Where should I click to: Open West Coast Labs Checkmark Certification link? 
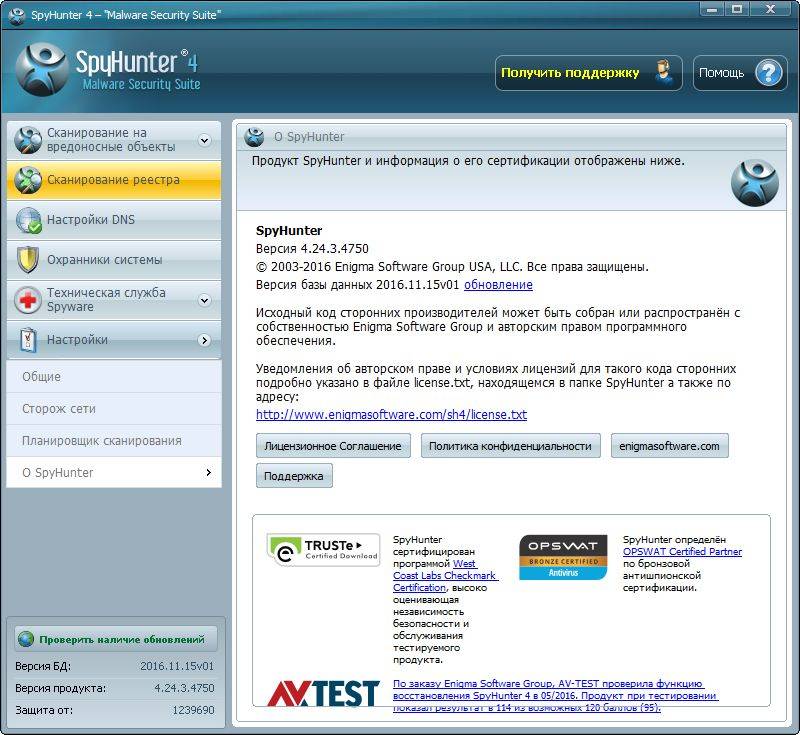tap(445, 575)
